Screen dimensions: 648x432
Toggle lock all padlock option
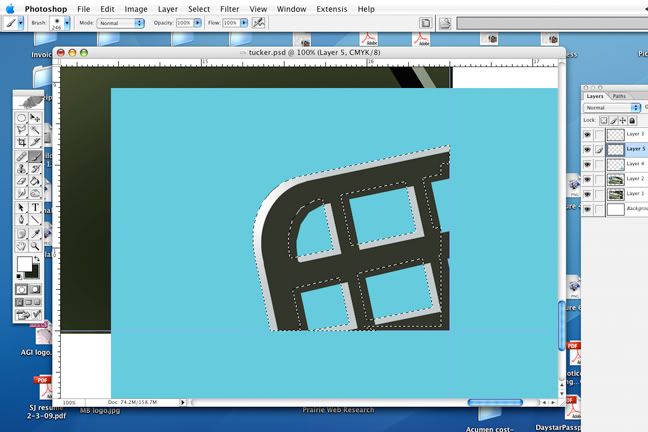click(x=632, y=120)
